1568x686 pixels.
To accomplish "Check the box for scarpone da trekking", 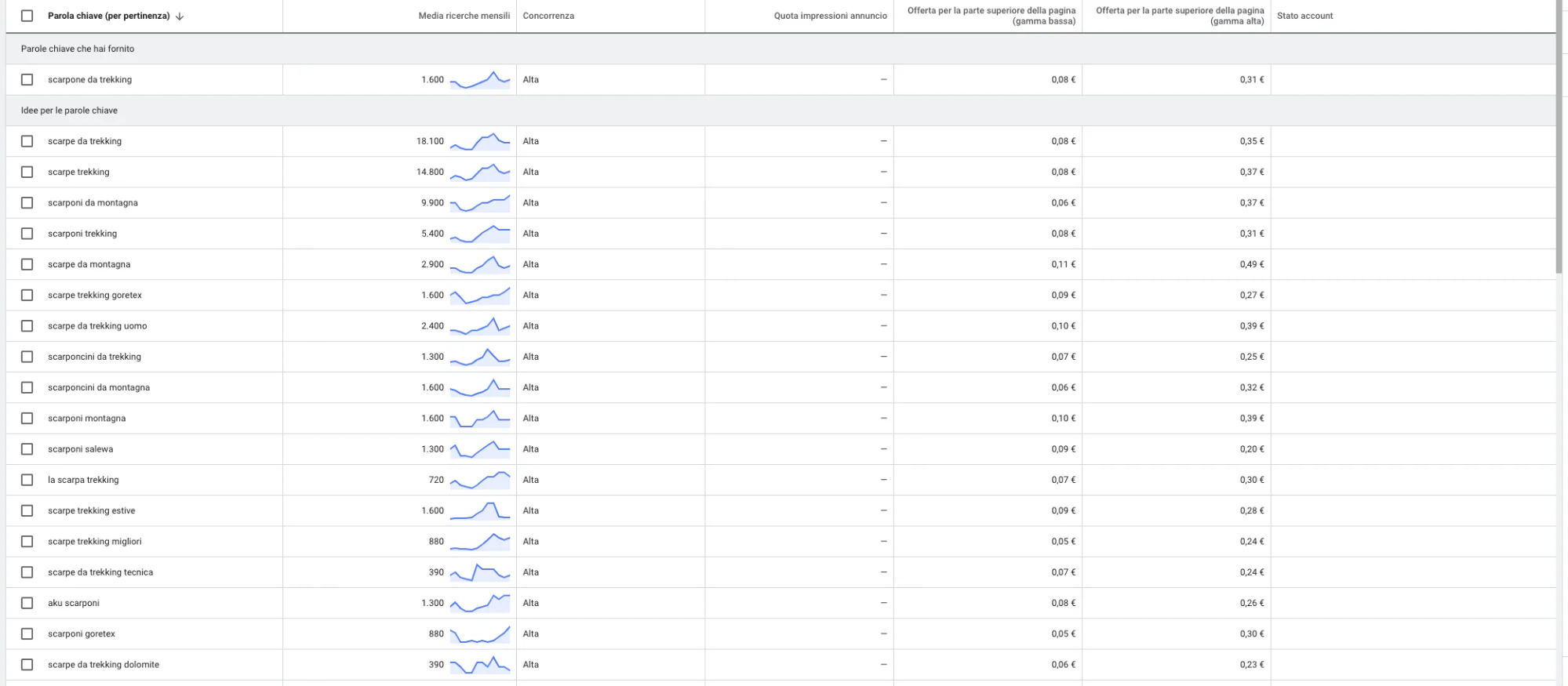I will (x=27, y=79).
